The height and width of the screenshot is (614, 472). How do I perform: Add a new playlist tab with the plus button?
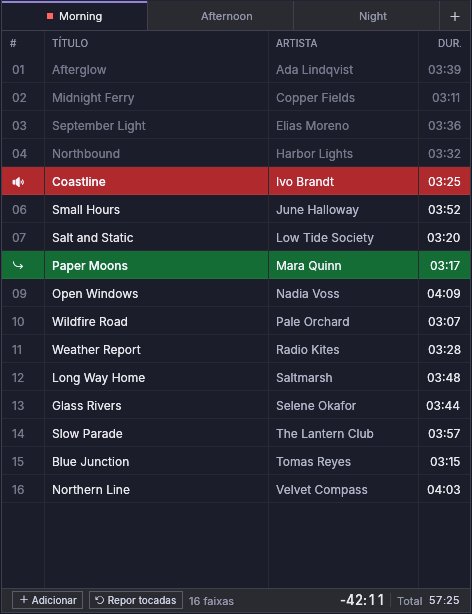point(455,16)
